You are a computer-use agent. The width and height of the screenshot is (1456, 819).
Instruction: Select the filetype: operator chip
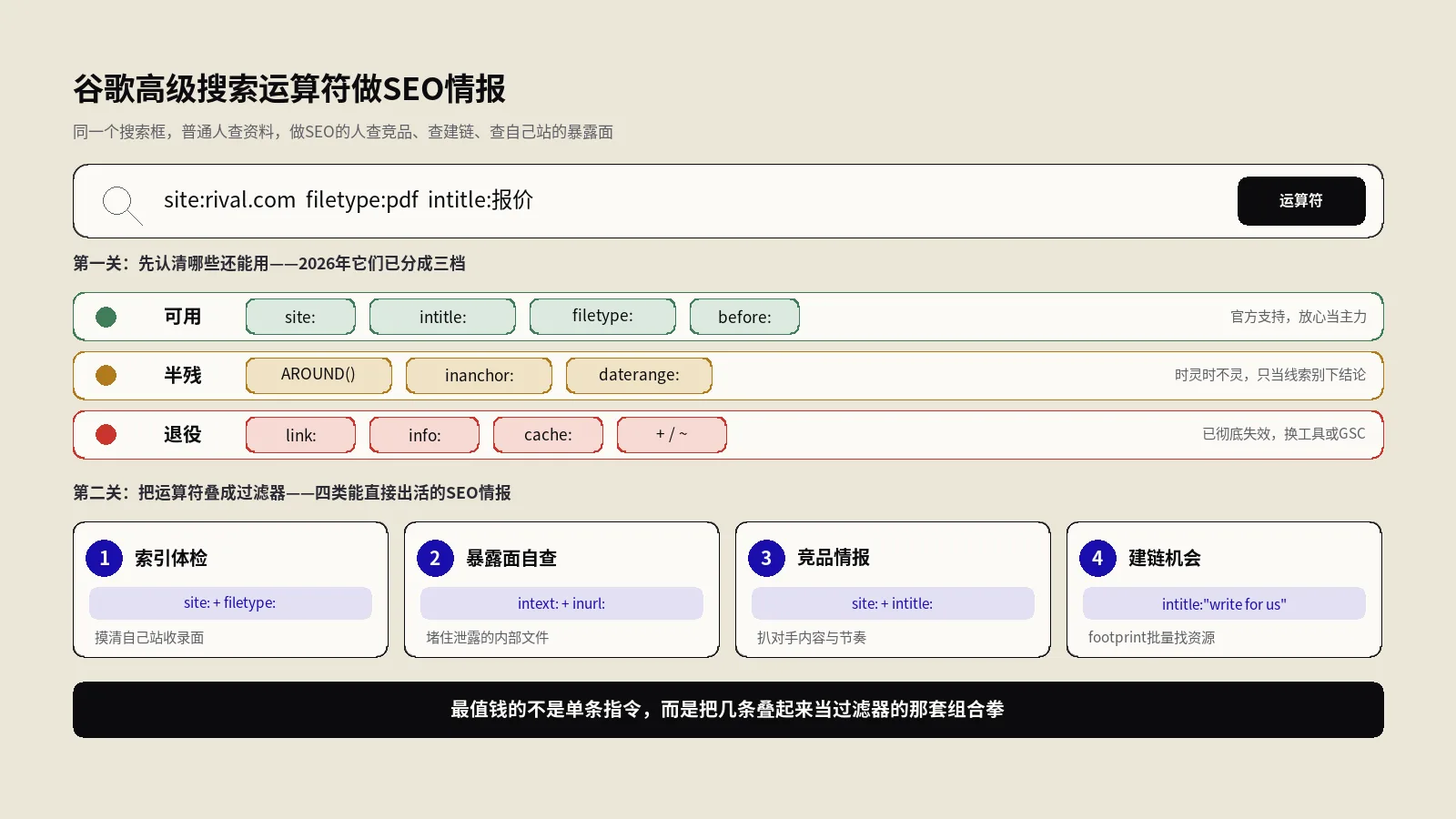click(x=602, y=317)
